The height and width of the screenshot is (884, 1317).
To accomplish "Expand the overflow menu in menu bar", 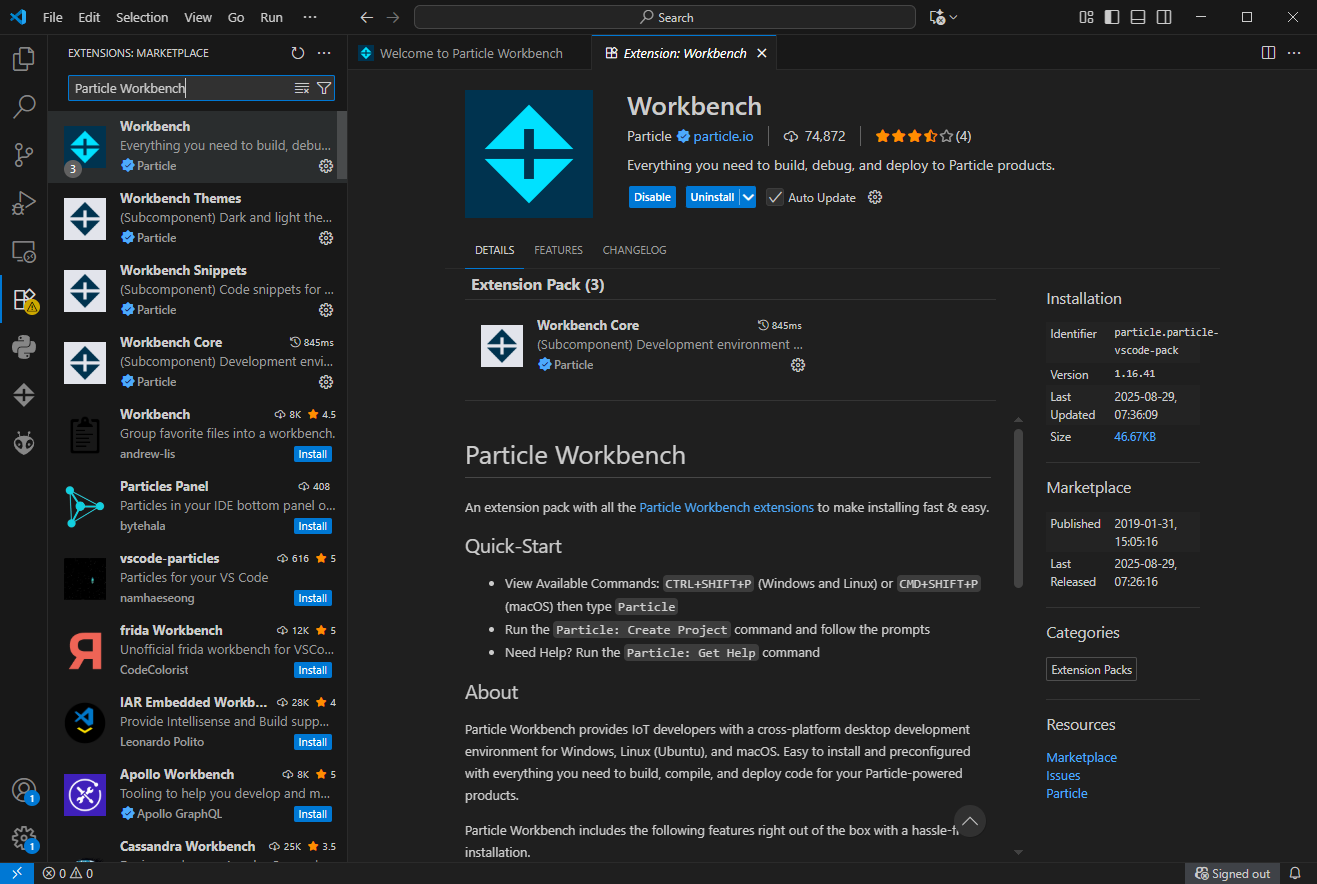I will 310,17.
